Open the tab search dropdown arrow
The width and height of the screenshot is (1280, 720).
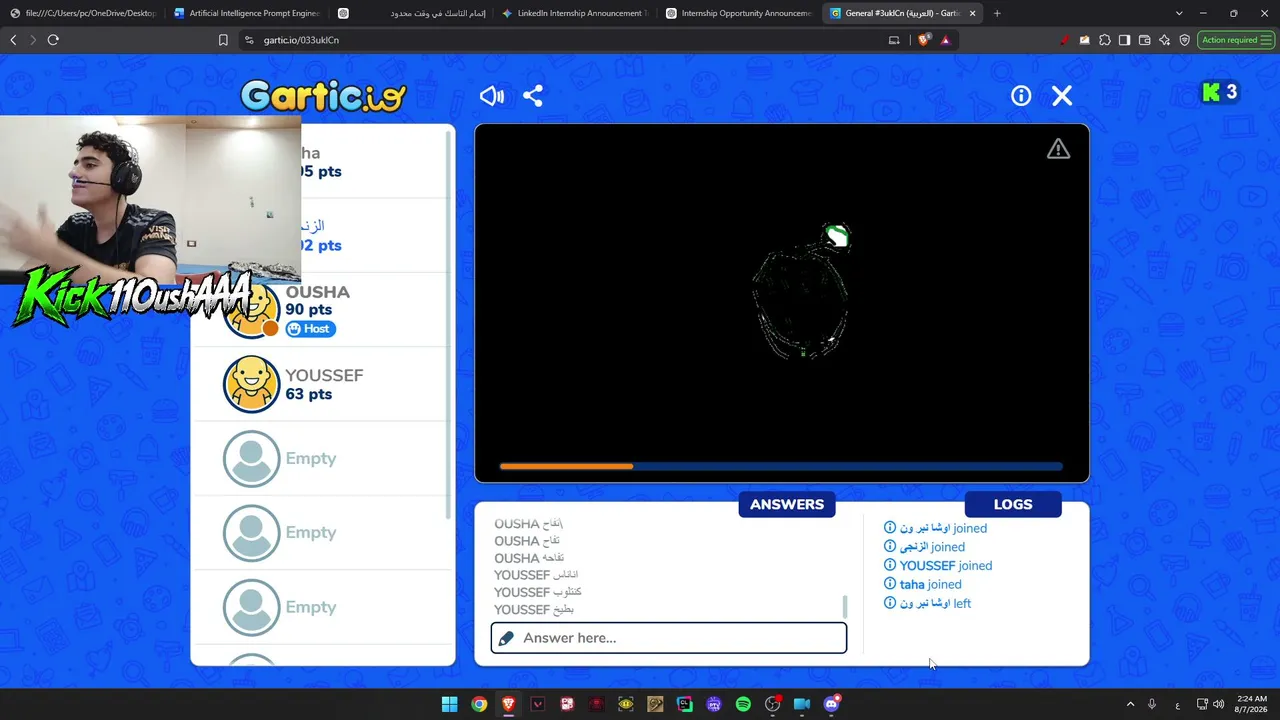pyautogui.click(x=1179, y=13)
